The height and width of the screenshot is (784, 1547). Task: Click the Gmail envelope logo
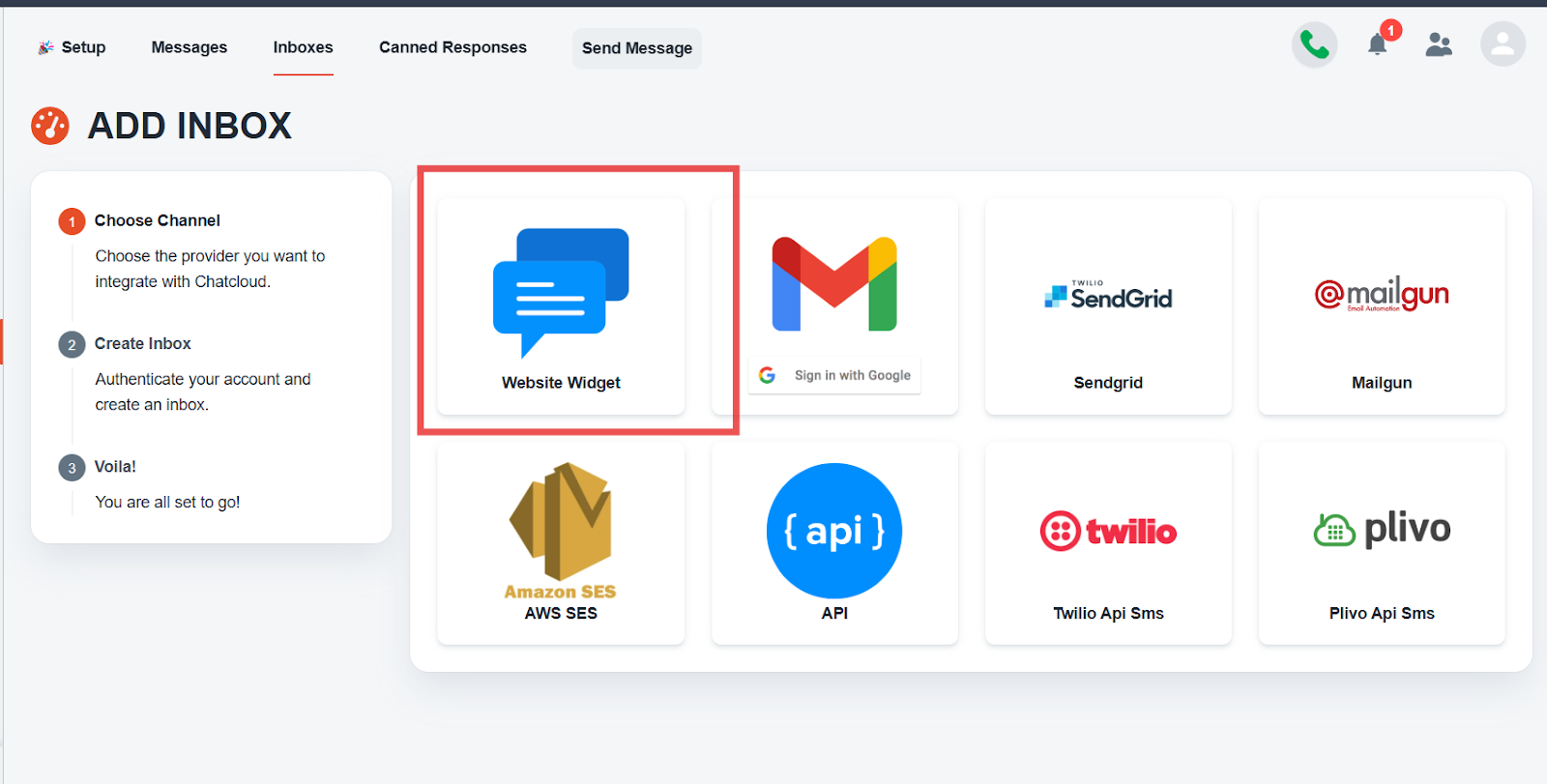click(x=834, y=284)
